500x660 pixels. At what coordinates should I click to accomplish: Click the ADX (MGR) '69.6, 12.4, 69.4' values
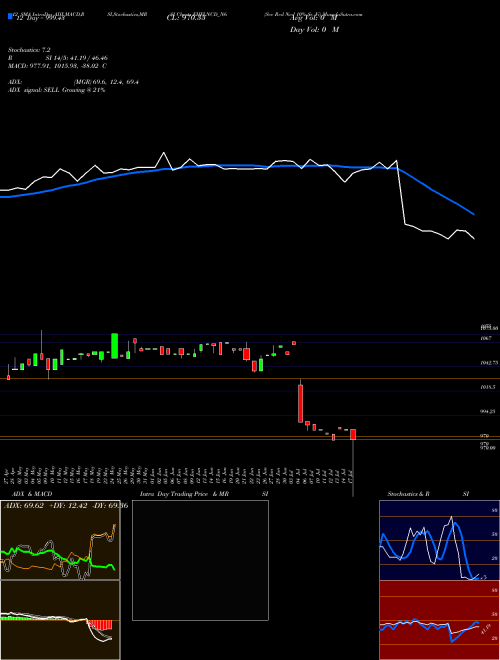coord(106,82)
